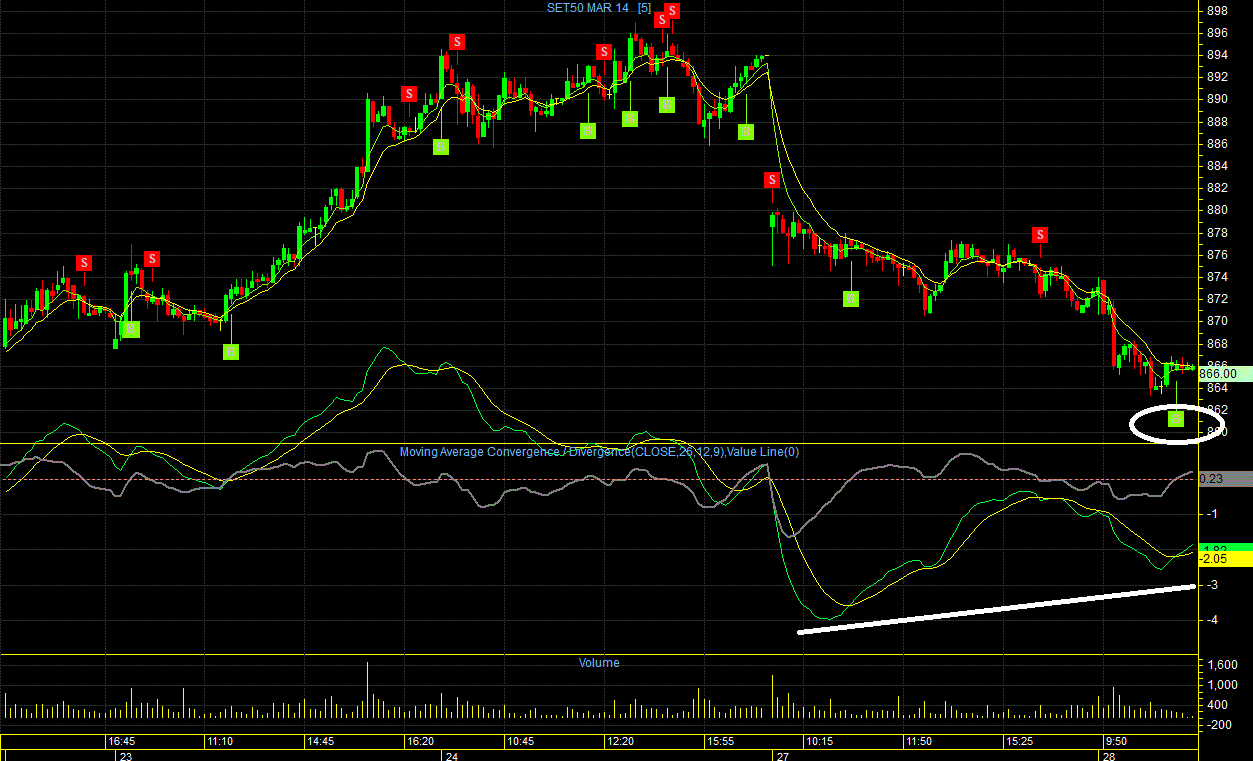Click the second Sell marker just after 16:45

pos(151,259)
